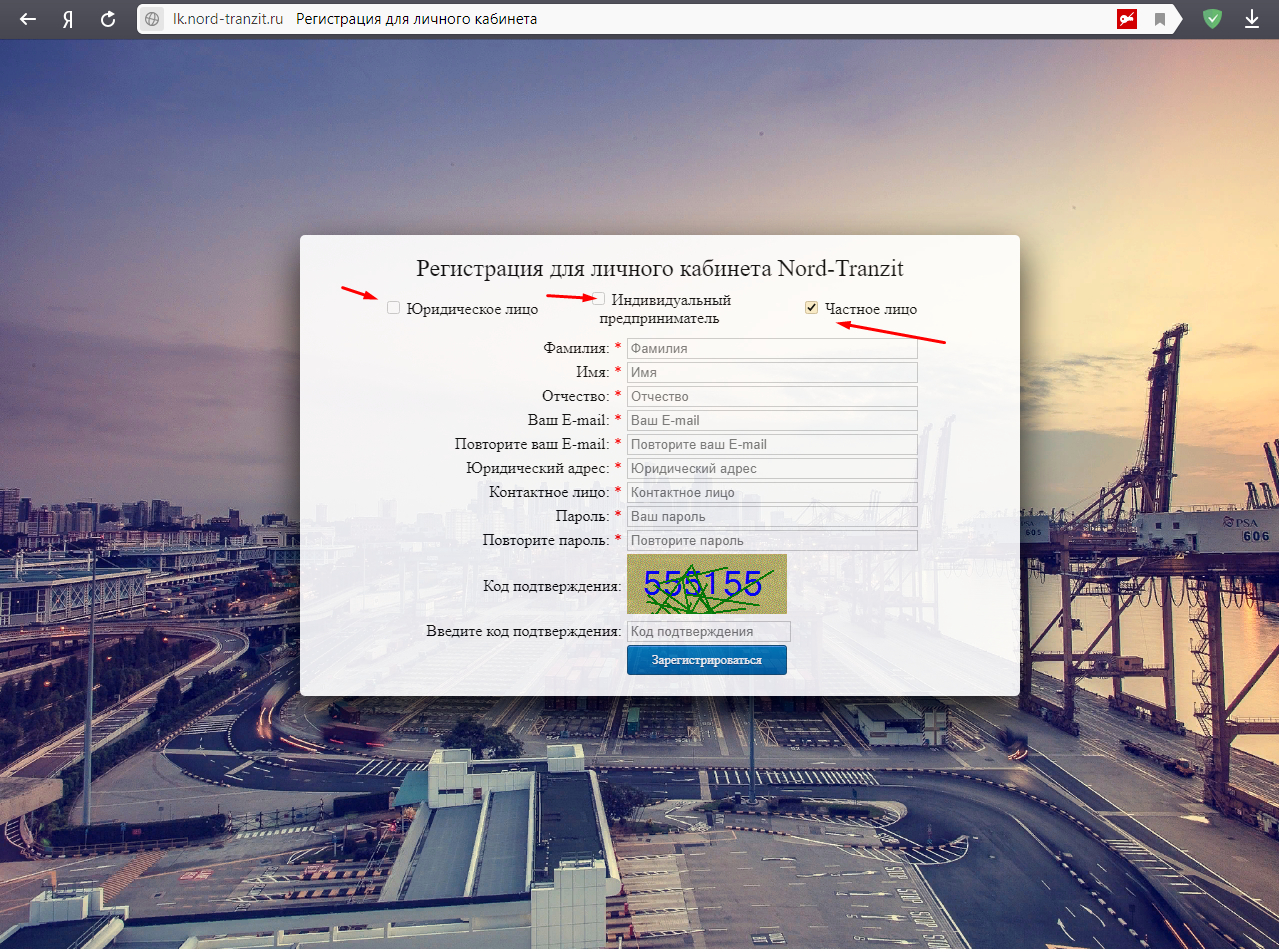Click the Юридический адрес field
The width and height of the screenshot is (1279, 949).
771,469
